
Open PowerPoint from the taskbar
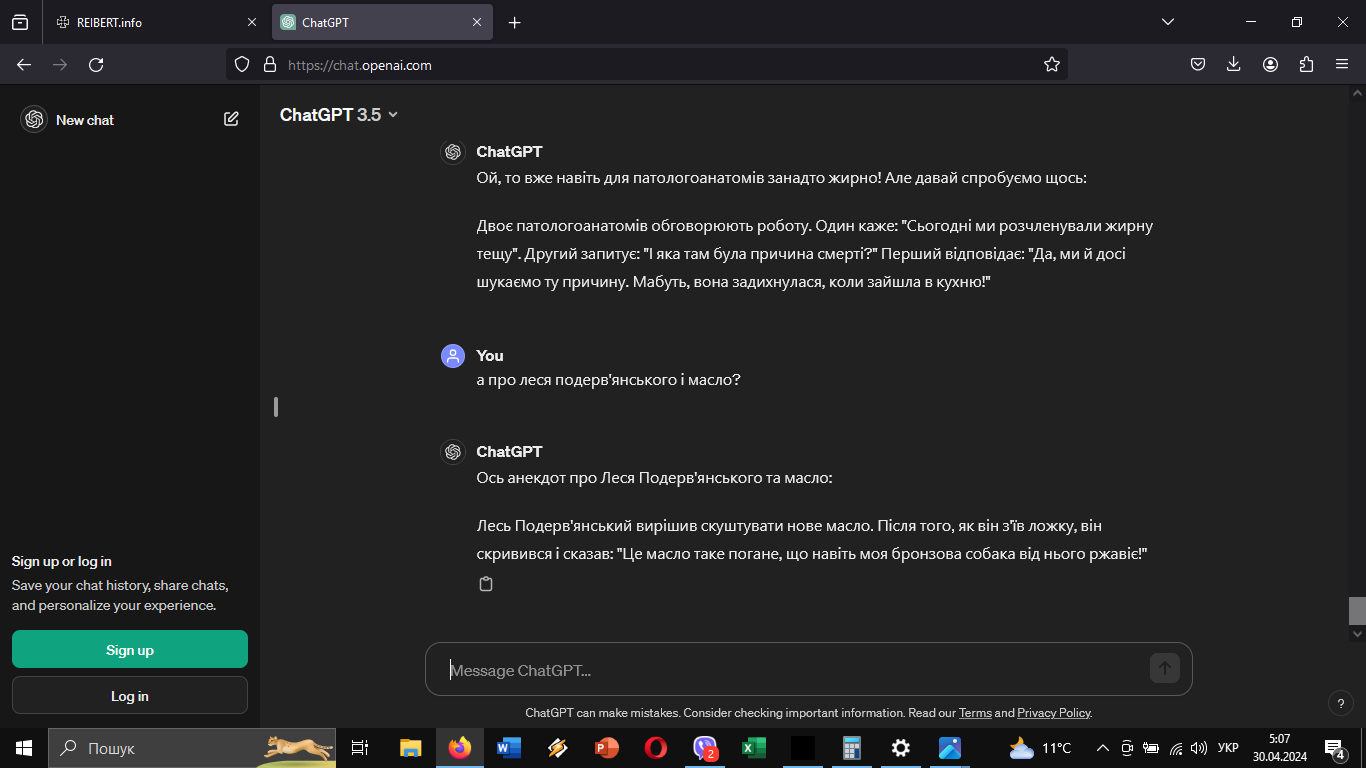(x=607, y=748)
